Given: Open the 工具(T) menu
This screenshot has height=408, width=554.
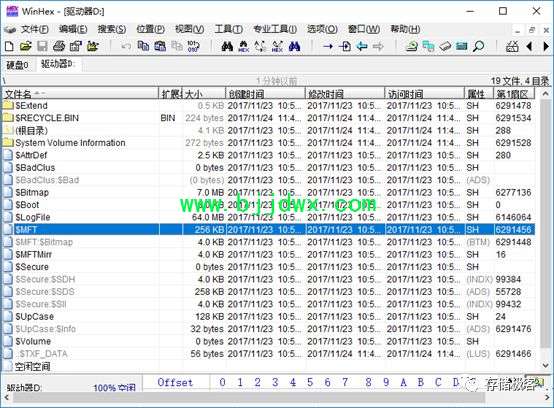Looking at the screenshot, I should [229, 29].
